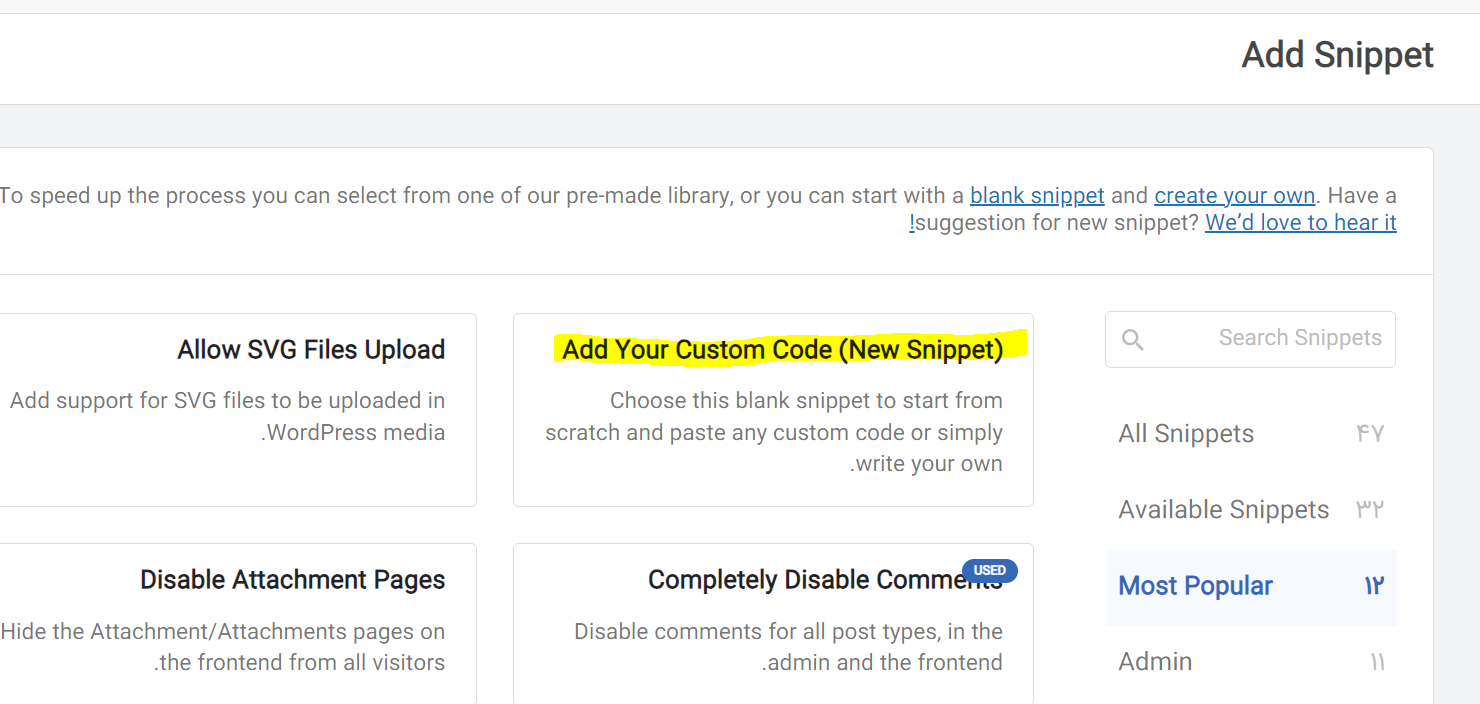The image size is (1480, 704).
Task: Select the All Snippets category
Action: (x=1251, y=434)
